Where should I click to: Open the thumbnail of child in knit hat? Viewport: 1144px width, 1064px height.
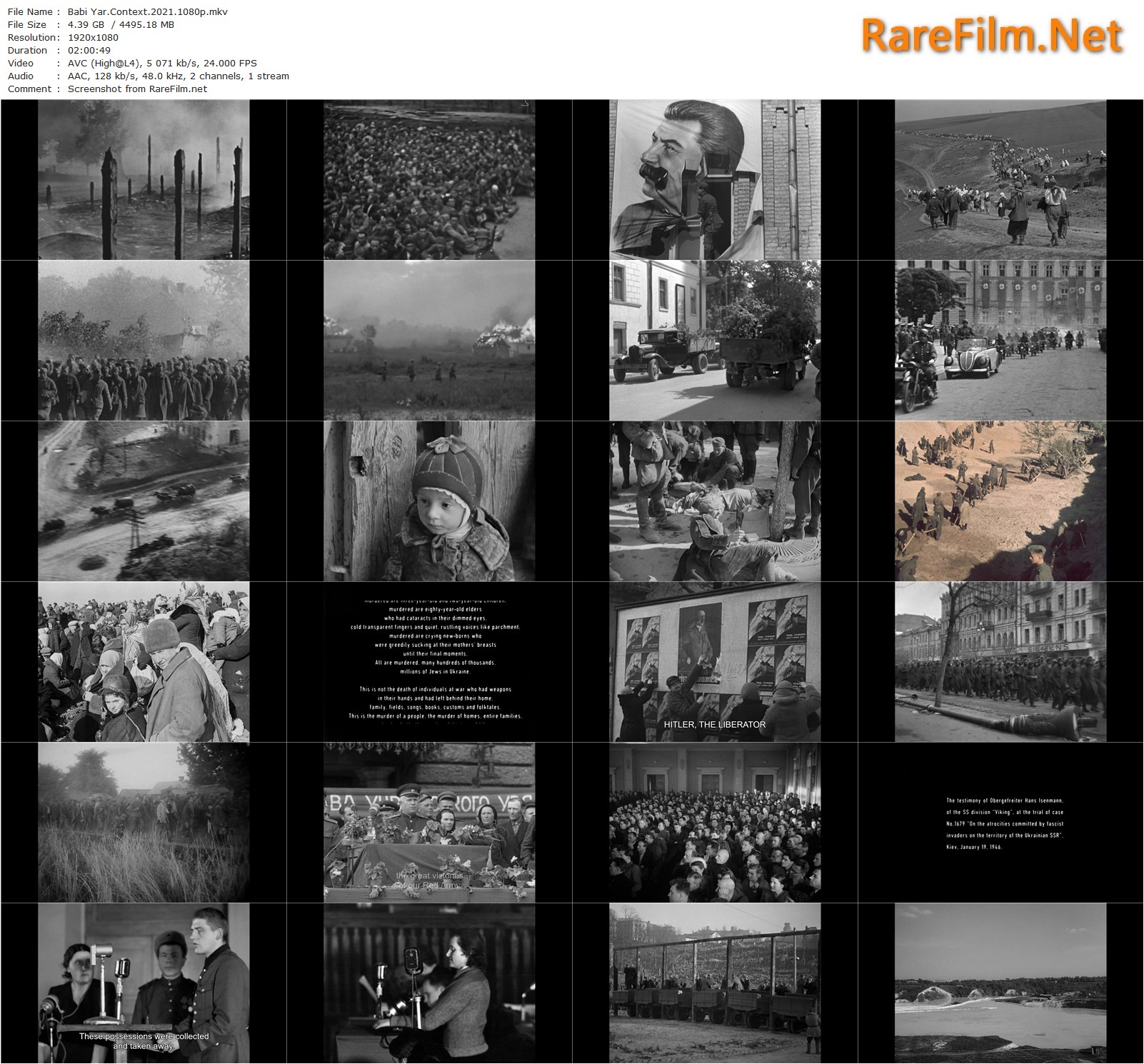click(x=429, y=501)
